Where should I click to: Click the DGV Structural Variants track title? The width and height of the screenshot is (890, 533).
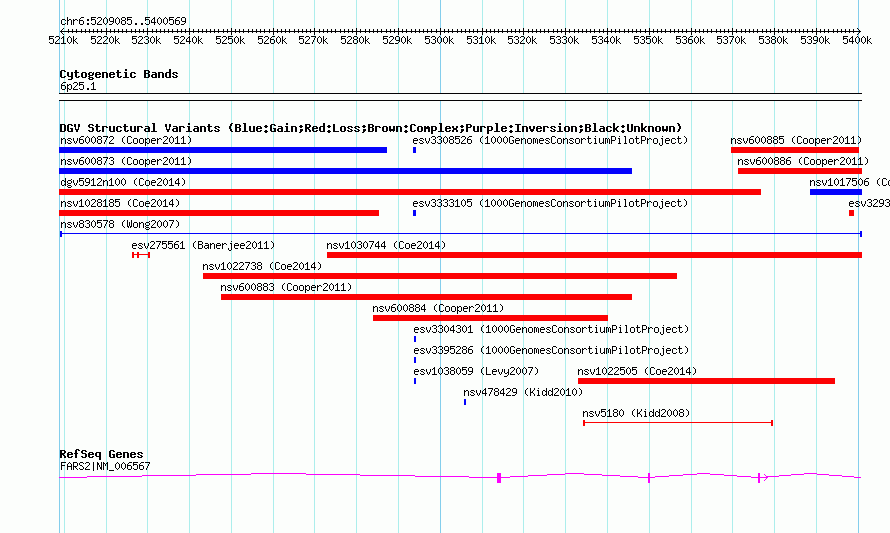[370, 128]
